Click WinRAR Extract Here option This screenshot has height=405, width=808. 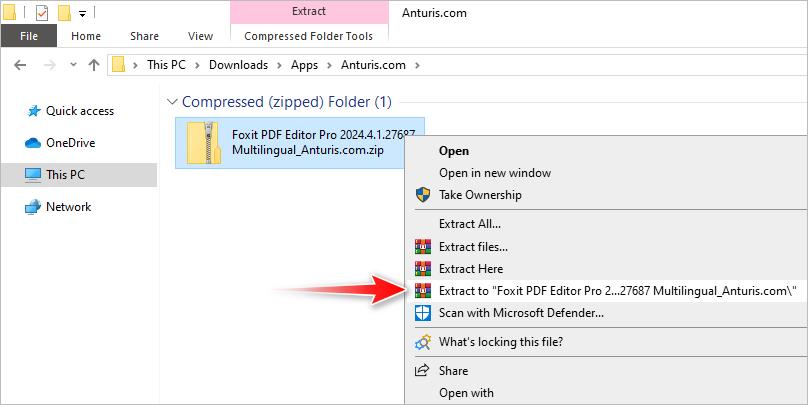coord(470,269)
